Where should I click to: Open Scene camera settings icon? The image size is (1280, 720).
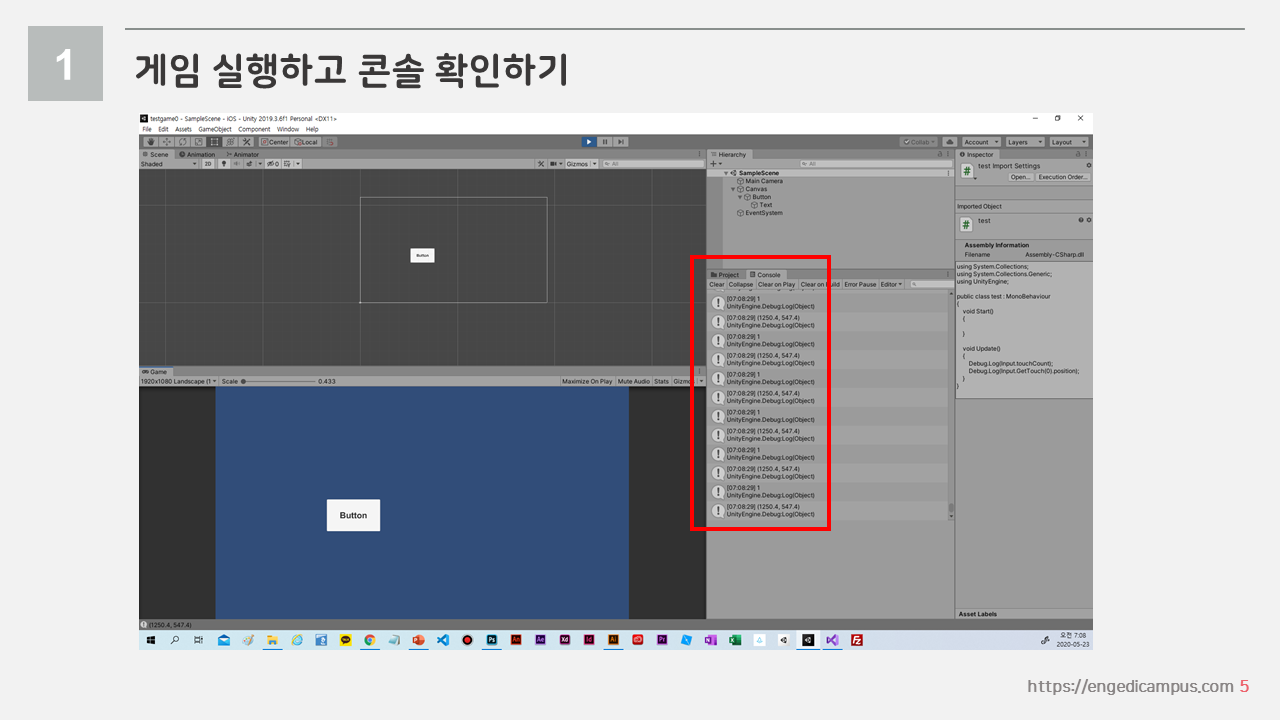coord(556,164)
